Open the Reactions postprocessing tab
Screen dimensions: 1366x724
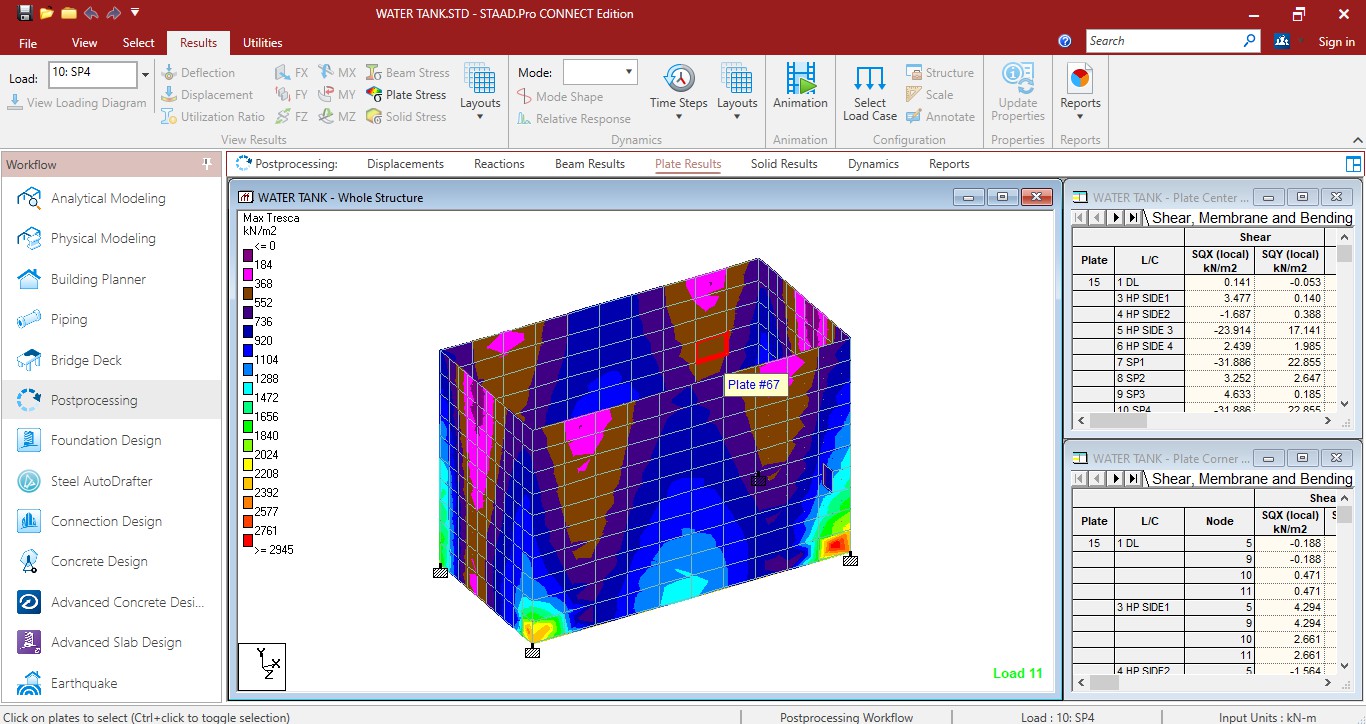(499, 164)
